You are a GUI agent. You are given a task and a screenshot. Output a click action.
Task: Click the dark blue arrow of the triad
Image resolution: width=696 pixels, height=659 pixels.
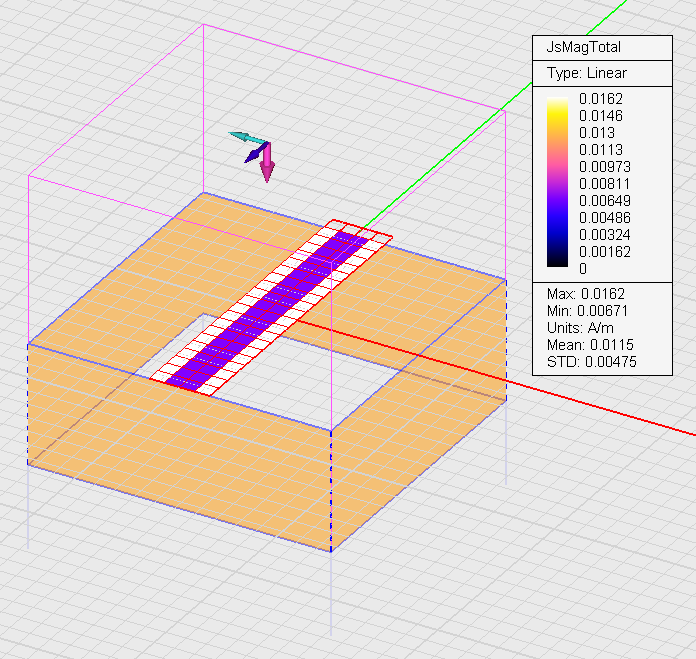[x=253, y=155]
